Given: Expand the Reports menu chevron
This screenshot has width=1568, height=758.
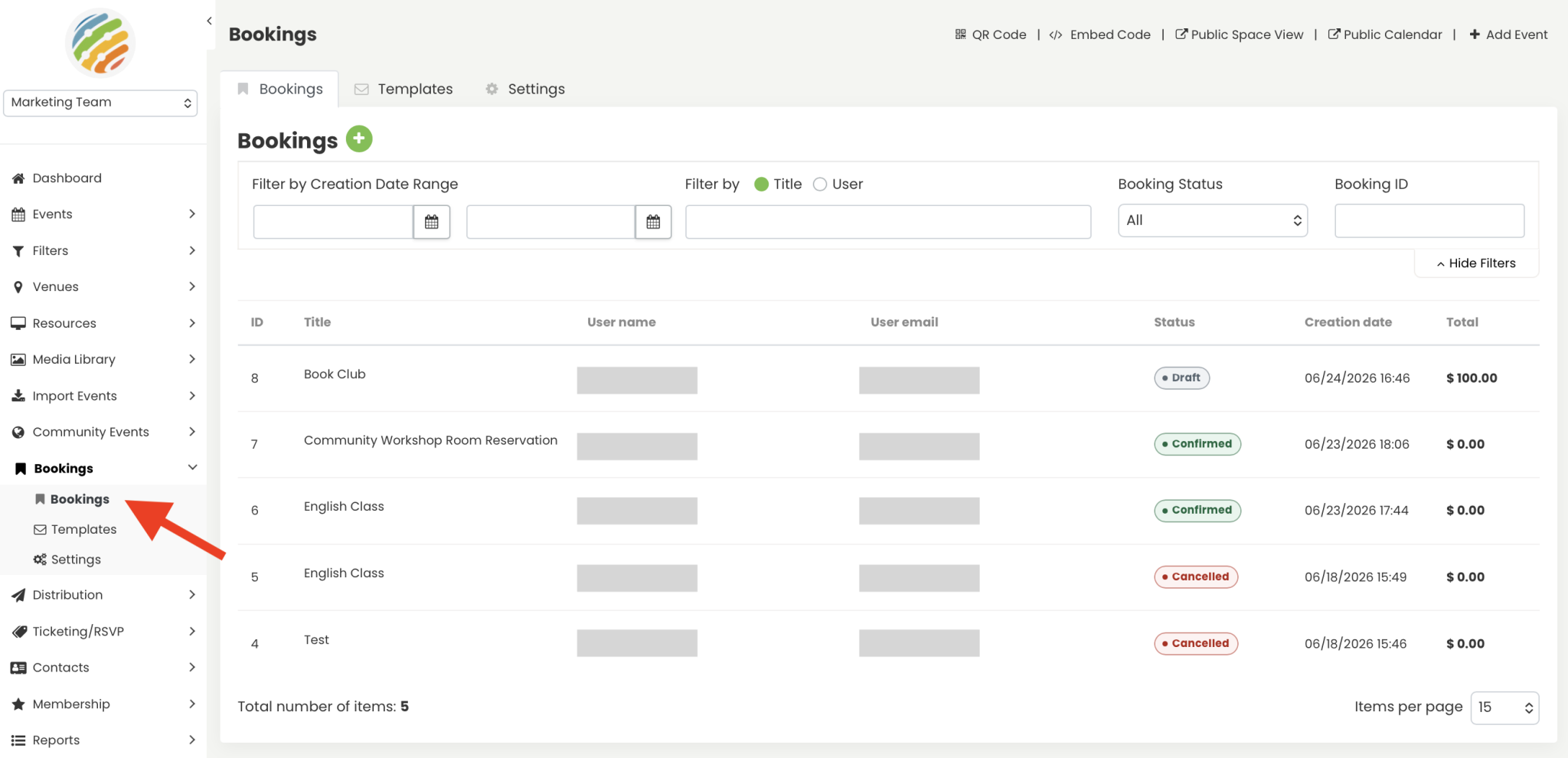Looking at the screenshot, I should tap(192, 740).
